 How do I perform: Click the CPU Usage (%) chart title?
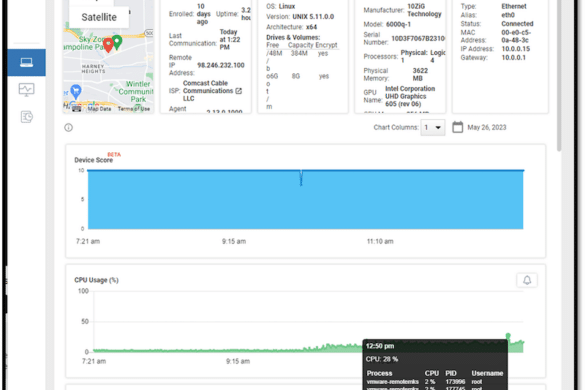96,280
